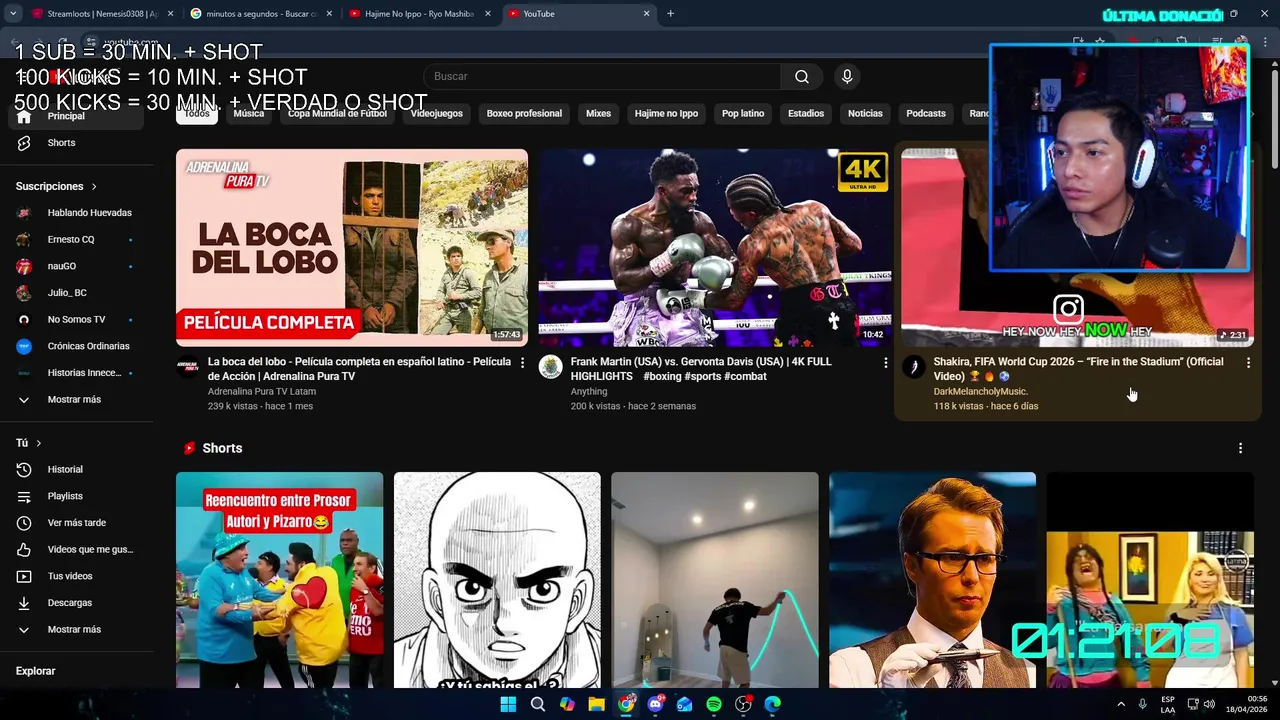This screenshot has width=1280, height=720.
Task: Click Explorar heading in sidebar
Action: (x=36, y=671)
